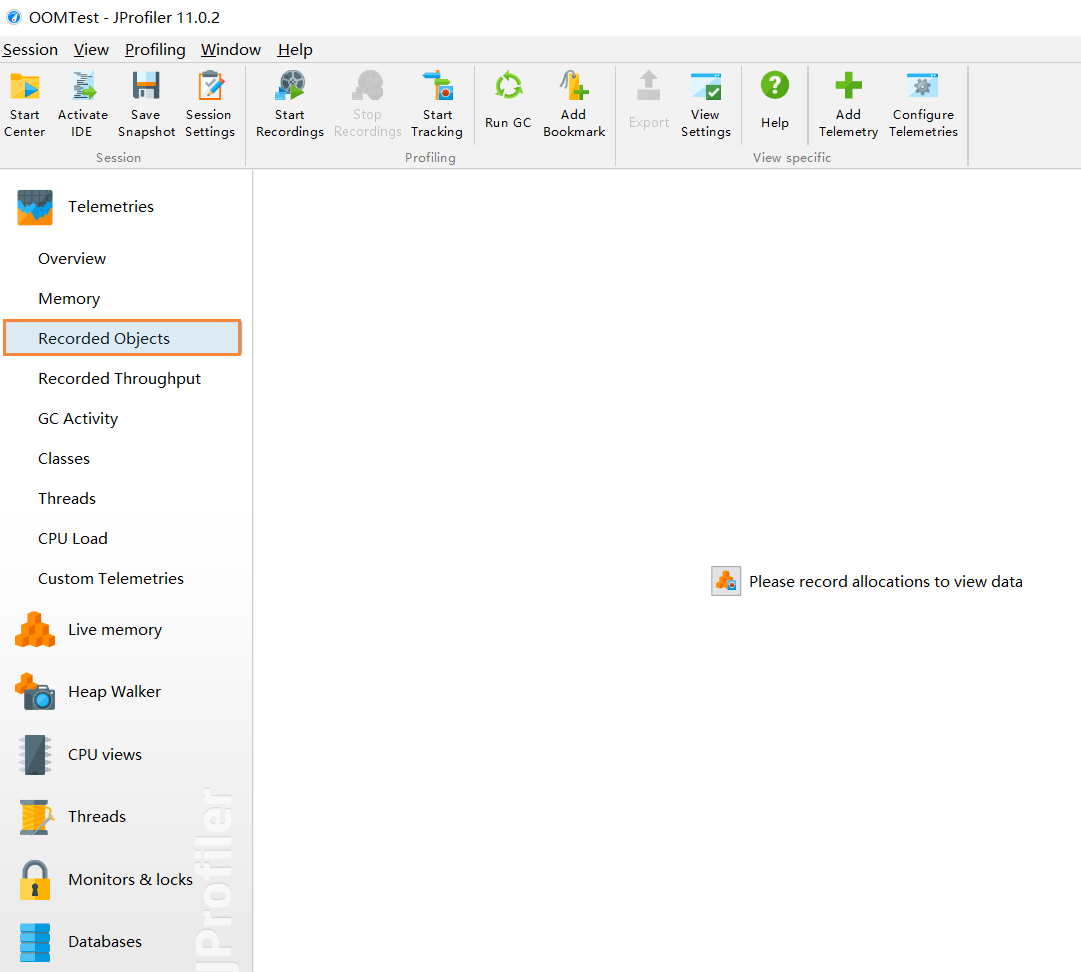Add Bookmark in the toolbar

click(x=574, y=104)
